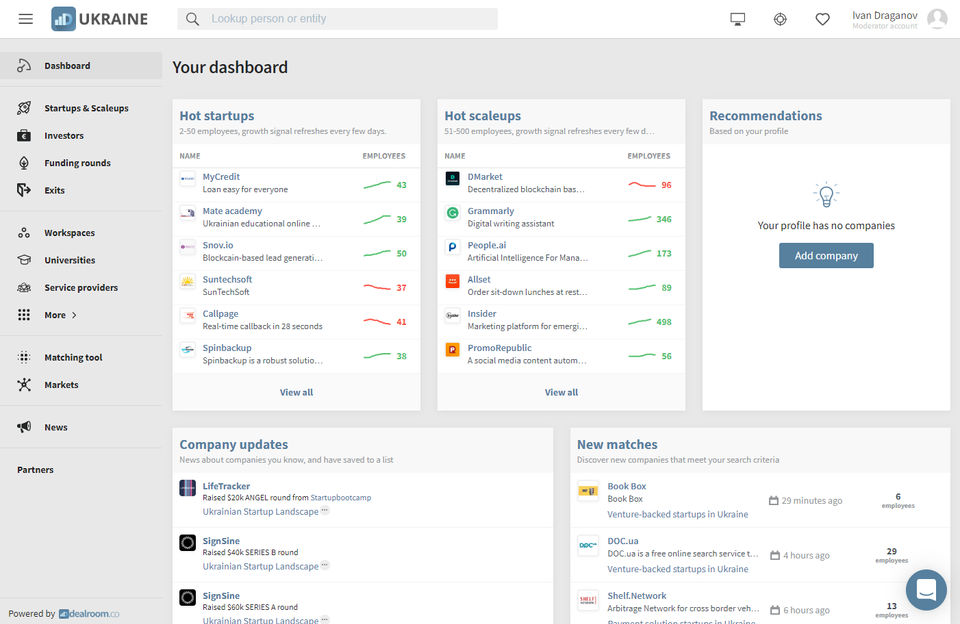This screenshot has height=624, width=960.
Task: Click the target crosshair icon
Action: [x=780, y=19]
